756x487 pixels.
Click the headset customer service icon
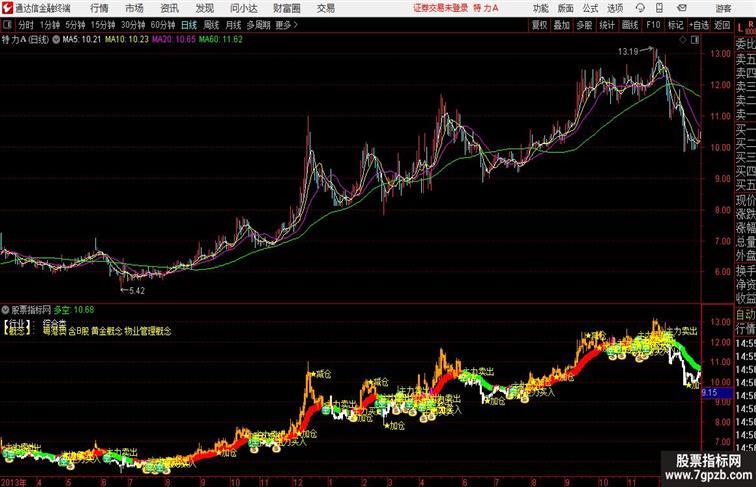(640, 8)
